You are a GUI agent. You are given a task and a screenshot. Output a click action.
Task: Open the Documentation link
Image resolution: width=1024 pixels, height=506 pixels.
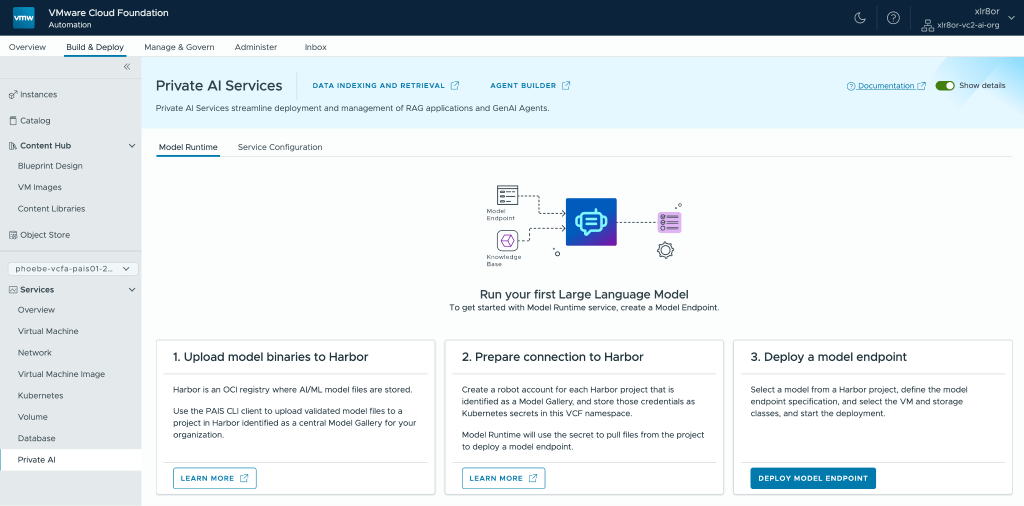[x=886, y=86]
